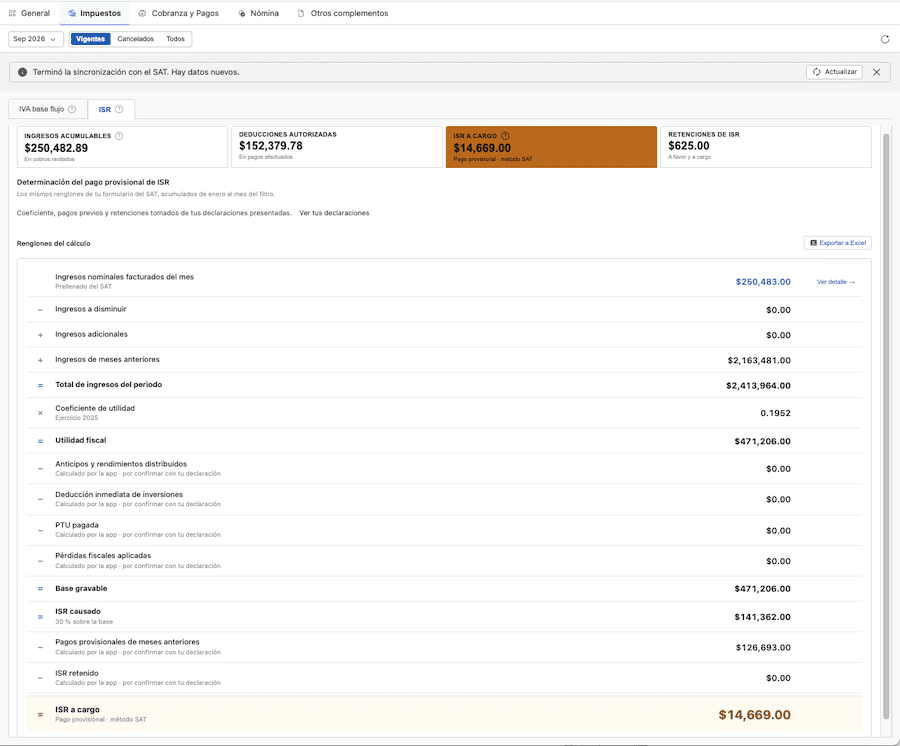
Task: Click the $126,693.00 pagos provisionales amount
Action: [x=763, y=647]
